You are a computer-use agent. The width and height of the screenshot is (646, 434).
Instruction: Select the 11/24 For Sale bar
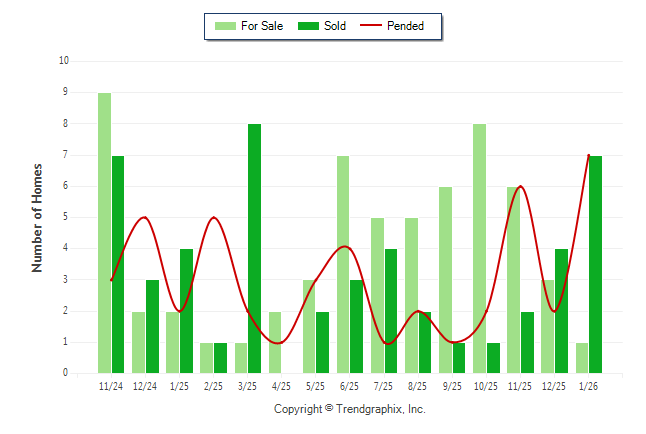point(104,233)
